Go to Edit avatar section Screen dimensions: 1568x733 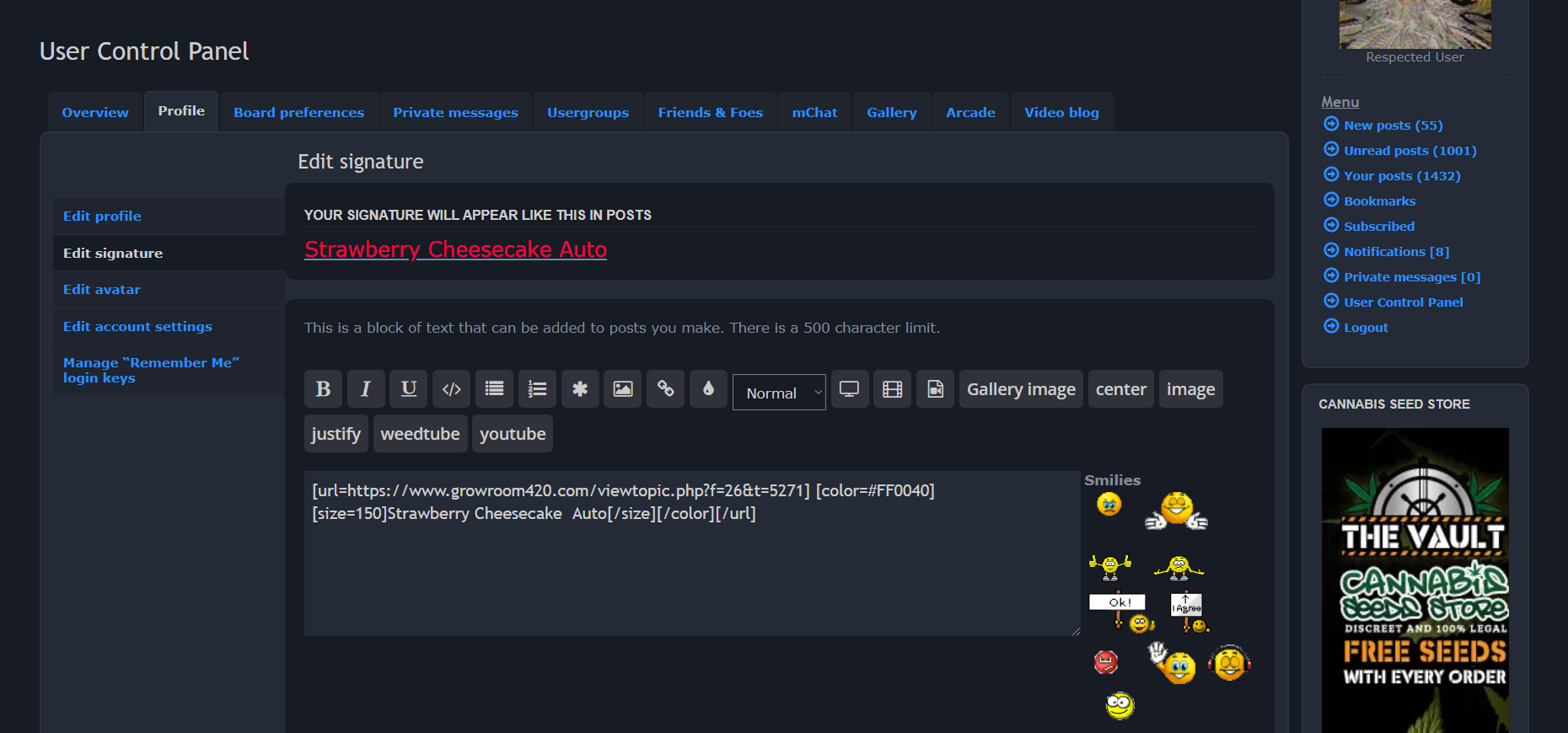(x=102, y=289)
